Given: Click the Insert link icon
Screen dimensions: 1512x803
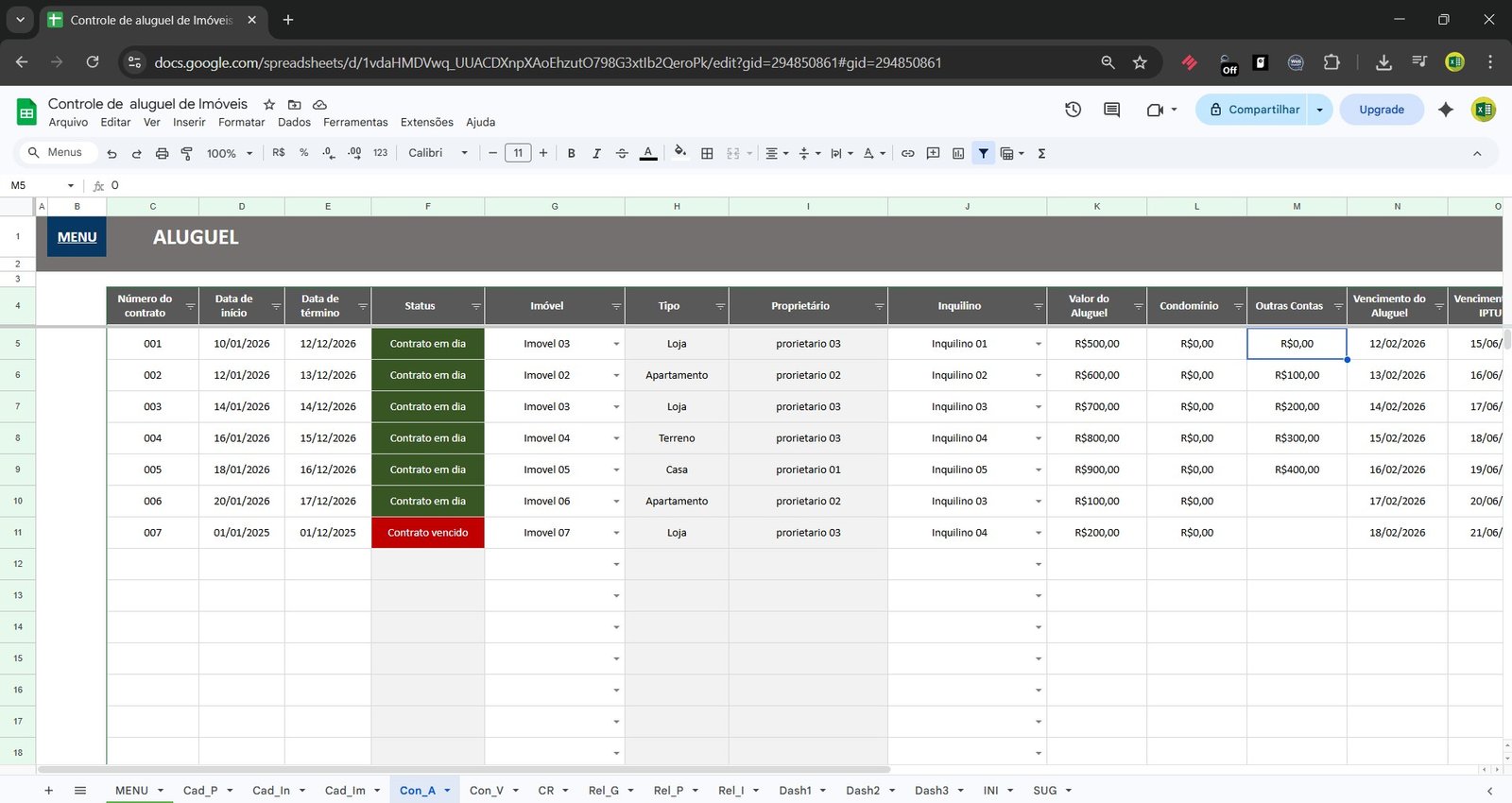Looking at the screenshot, I should click(907, 153).
